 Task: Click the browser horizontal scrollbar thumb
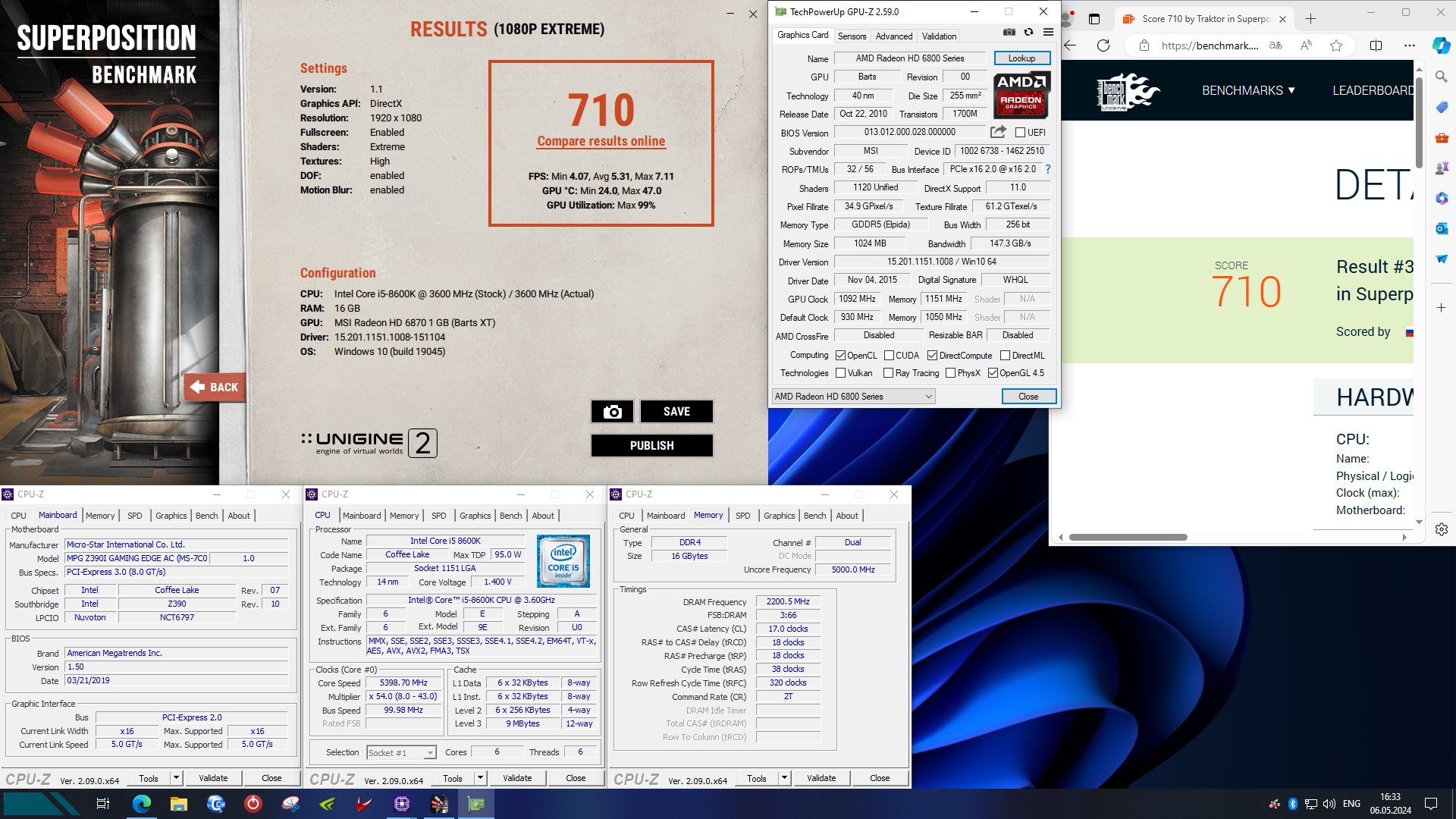point(1128,537)
